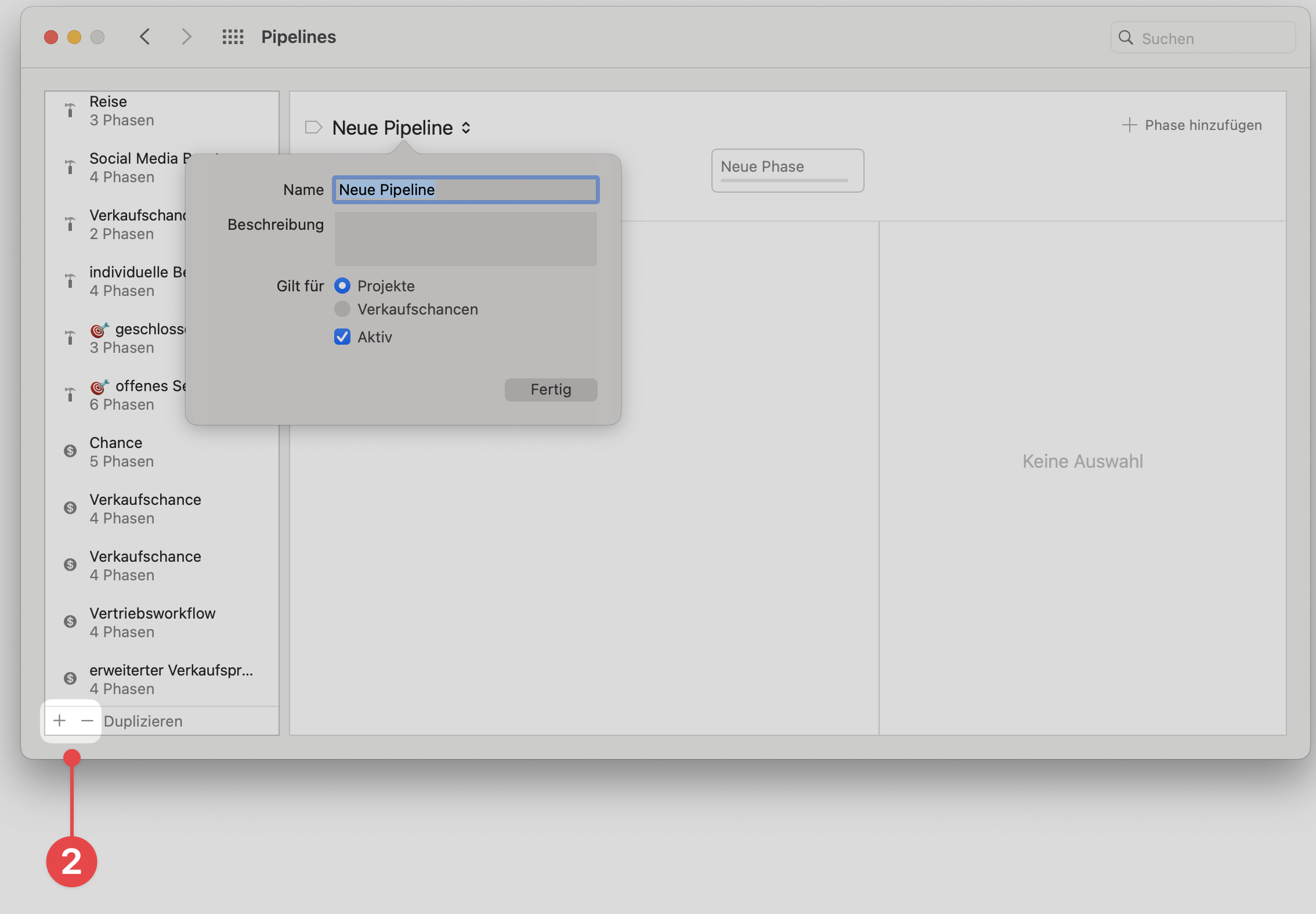
Task: Select the Chance pipeline with 5 Phasen
Action: [162, 451]
